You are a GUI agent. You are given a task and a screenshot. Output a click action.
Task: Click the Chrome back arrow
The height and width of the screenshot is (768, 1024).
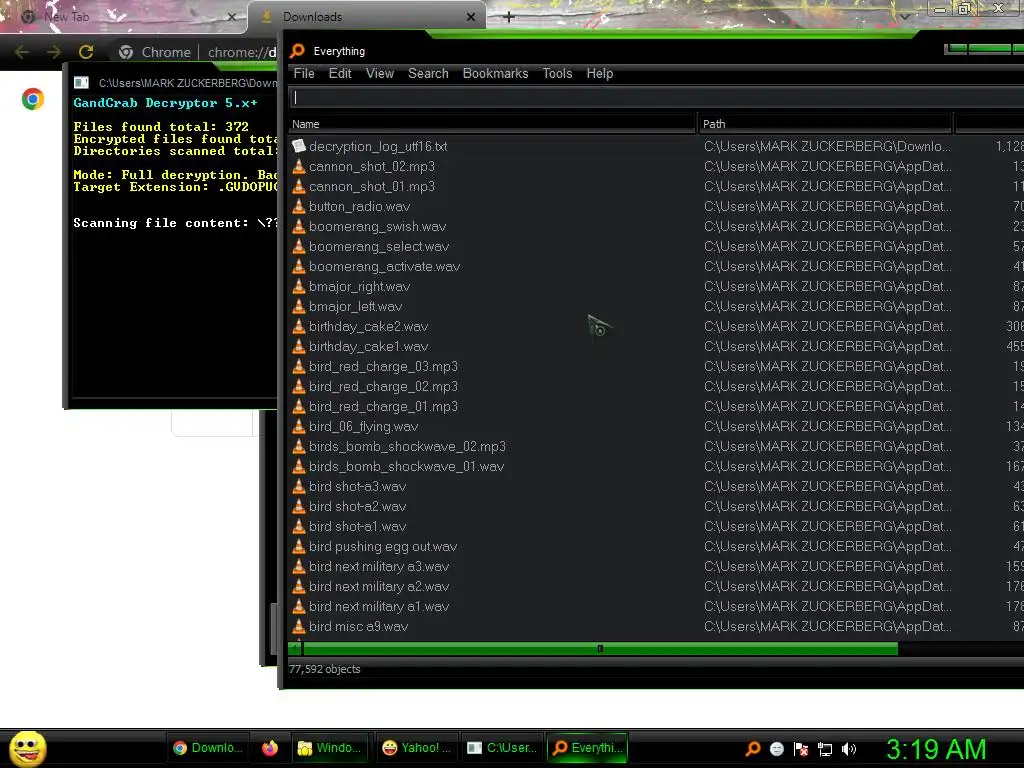22,52
